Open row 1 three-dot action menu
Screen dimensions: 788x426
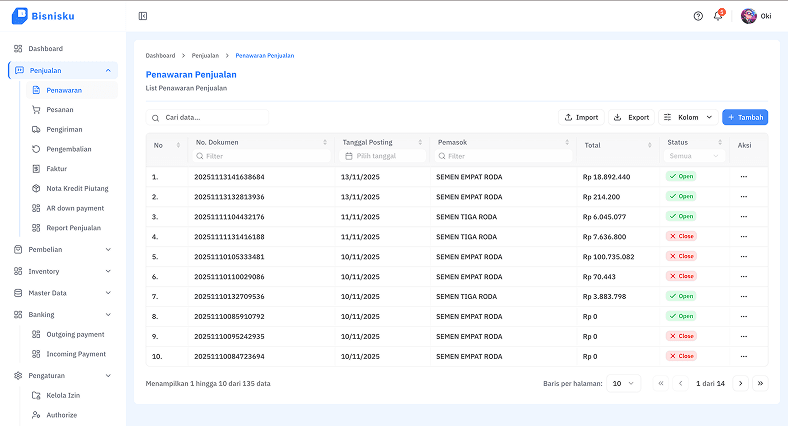pos(743,177)
